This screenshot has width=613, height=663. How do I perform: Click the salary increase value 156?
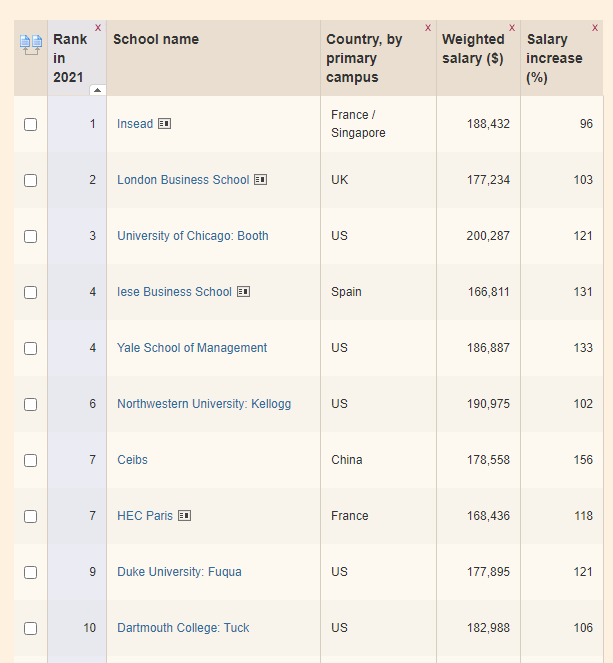(583, 460)
